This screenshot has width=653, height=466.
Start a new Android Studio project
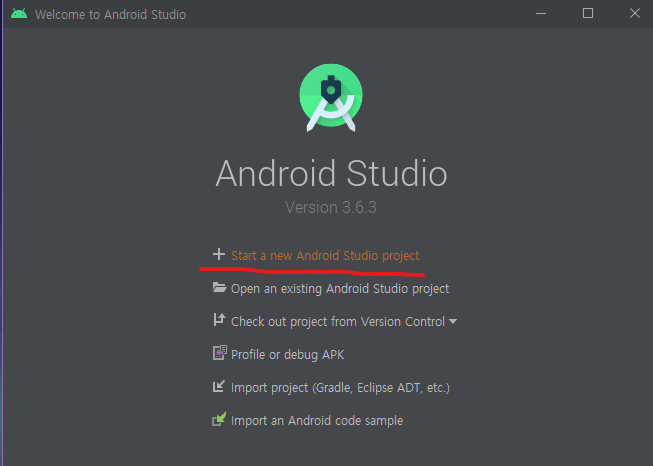coord(325,256)
